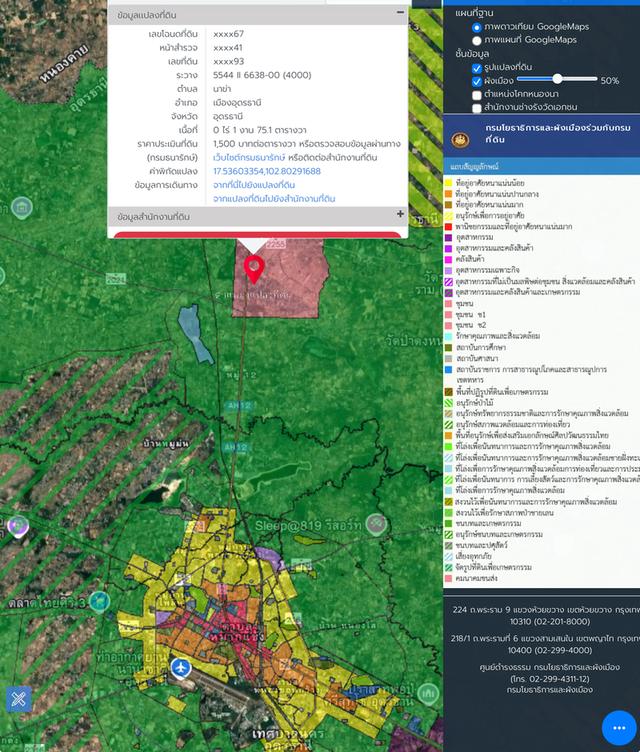Screen dimensions: 640x752
Task: Enable the ตำแหน่งโคกหนองนา layer checkbox
Action: (477, 94)
